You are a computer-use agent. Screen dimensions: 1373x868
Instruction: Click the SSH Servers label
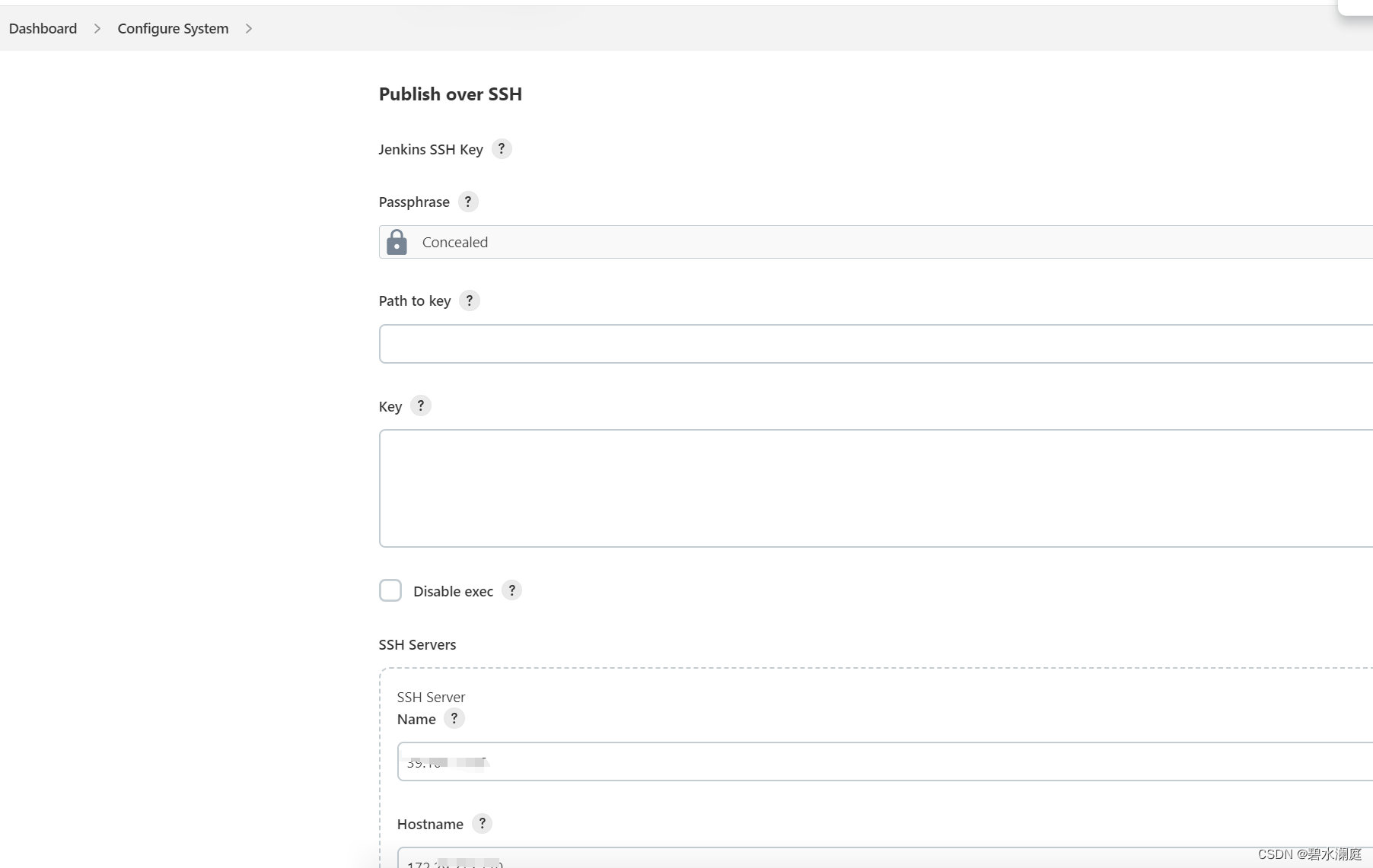coord(418,644)
